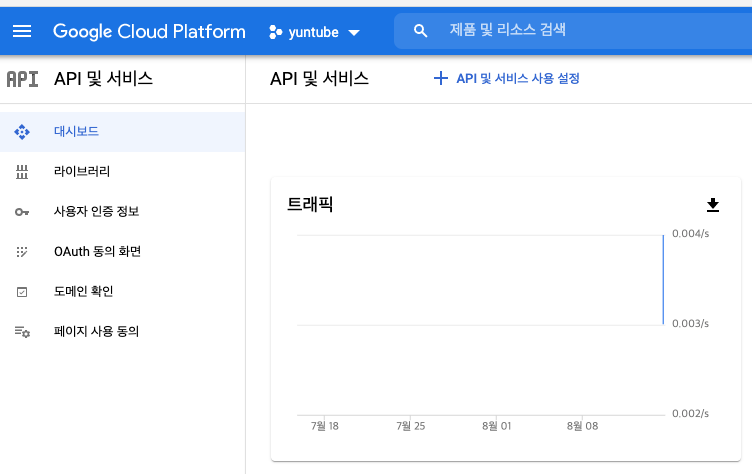Click API 및 서비스 사용 설정 link

point(506,79)
